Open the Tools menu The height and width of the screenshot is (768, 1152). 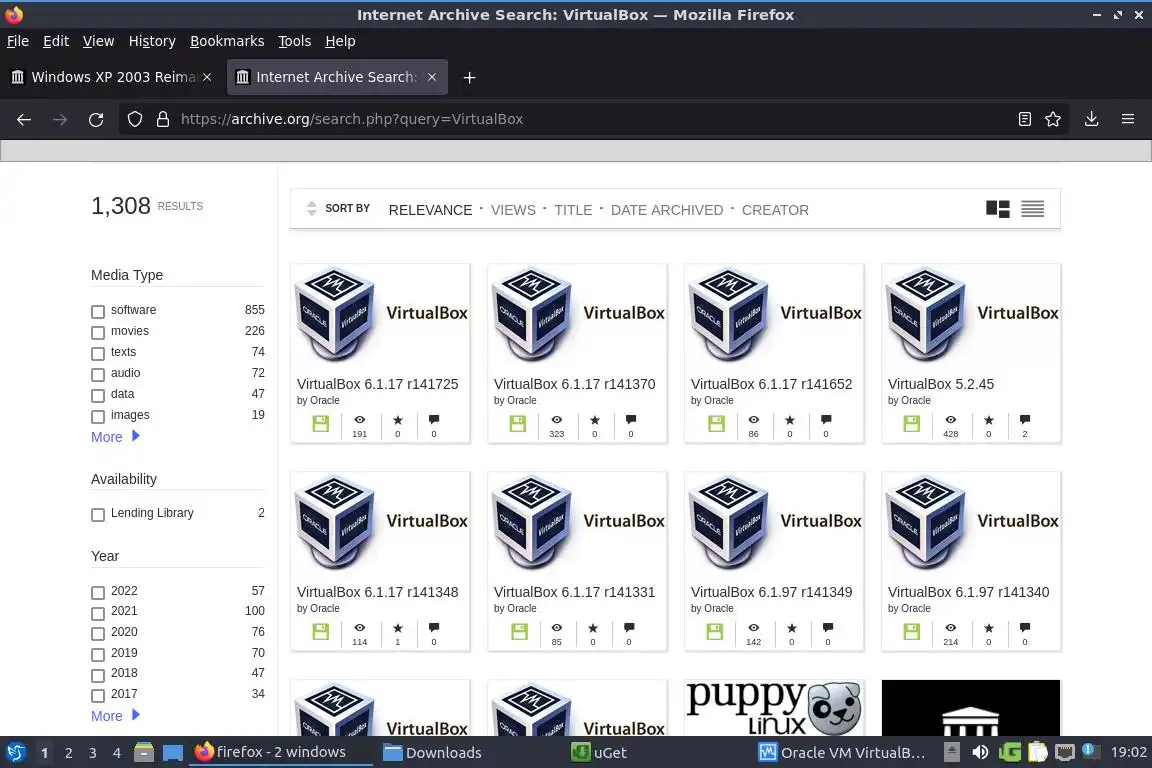pos(295,41)
